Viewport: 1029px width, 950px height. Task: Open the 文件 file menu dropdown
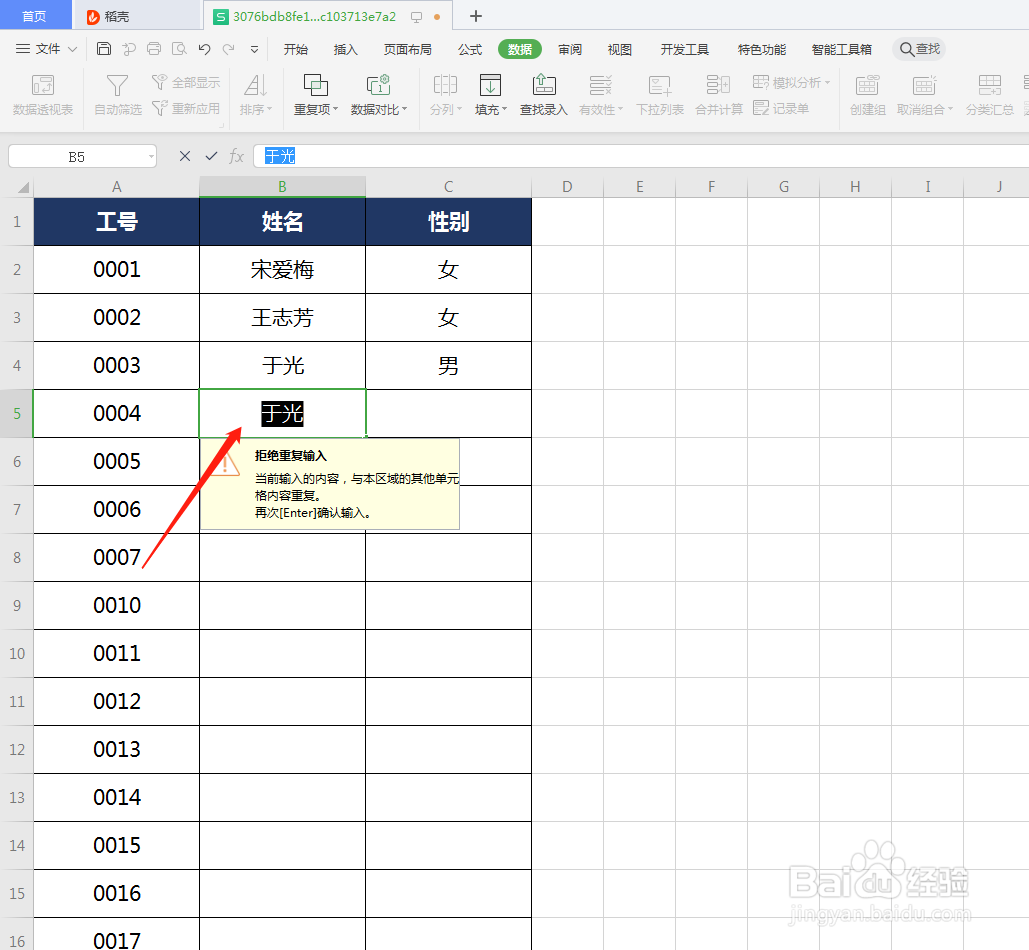click(46, 49)
